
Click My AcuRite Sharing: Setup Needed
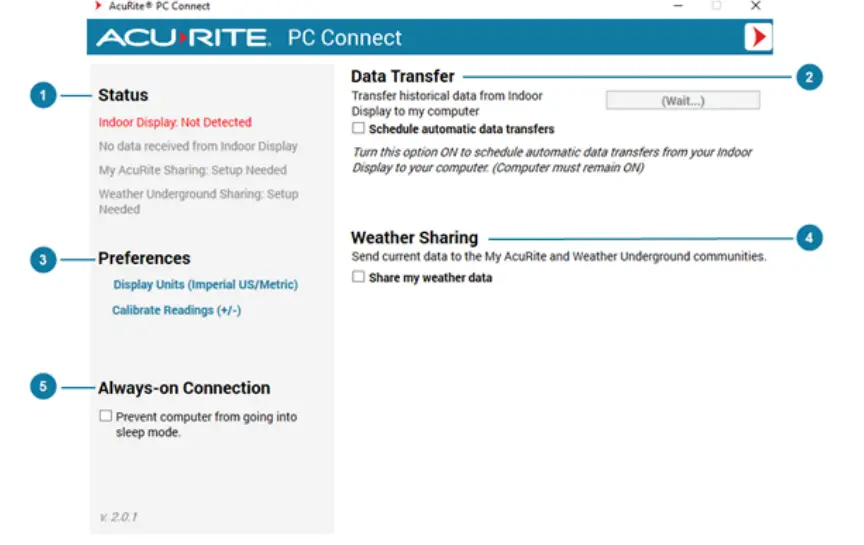pos(193,170)
